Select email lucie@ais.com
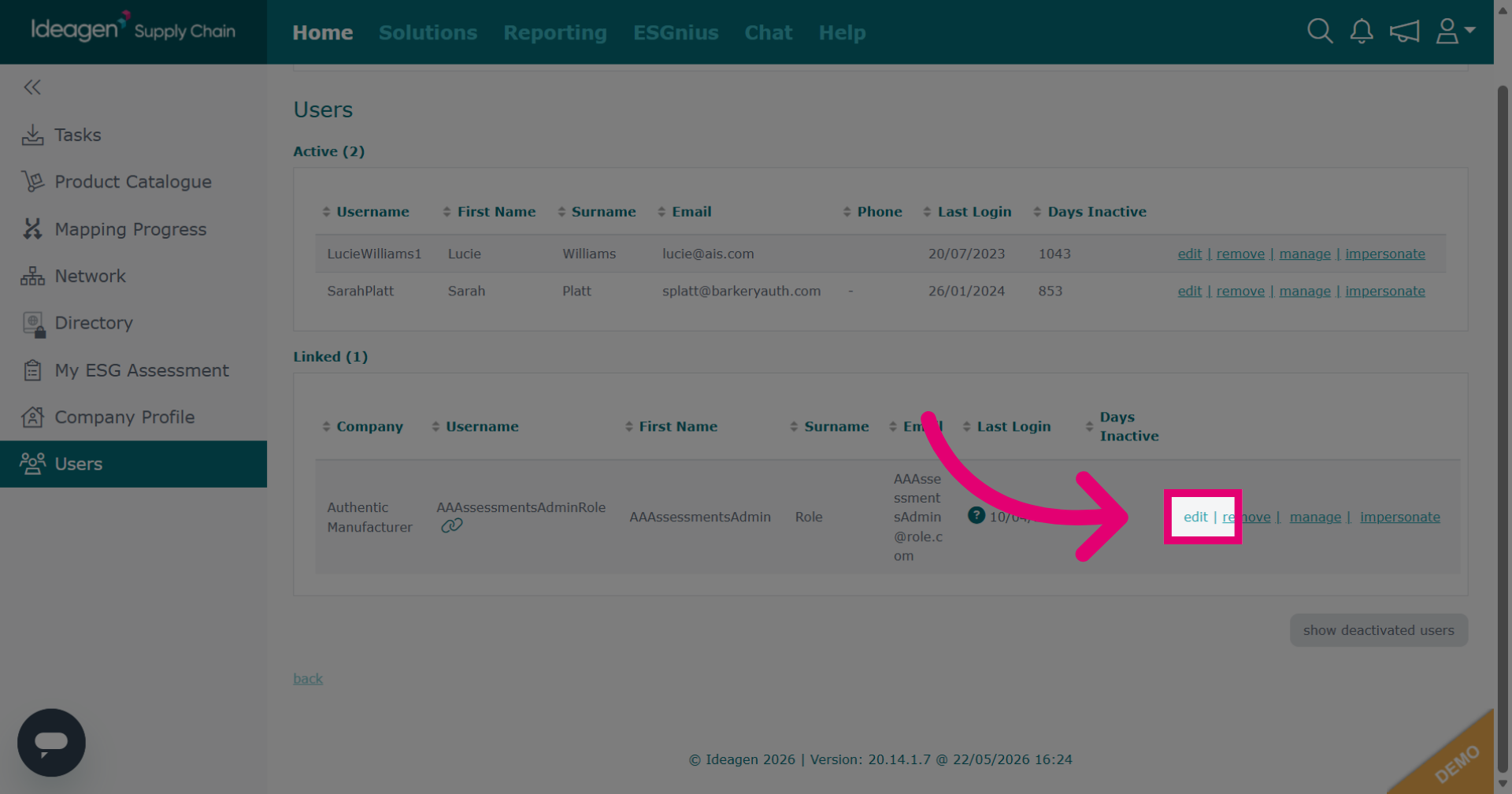Screen dimensions: 1512x794 click(708, 254)
